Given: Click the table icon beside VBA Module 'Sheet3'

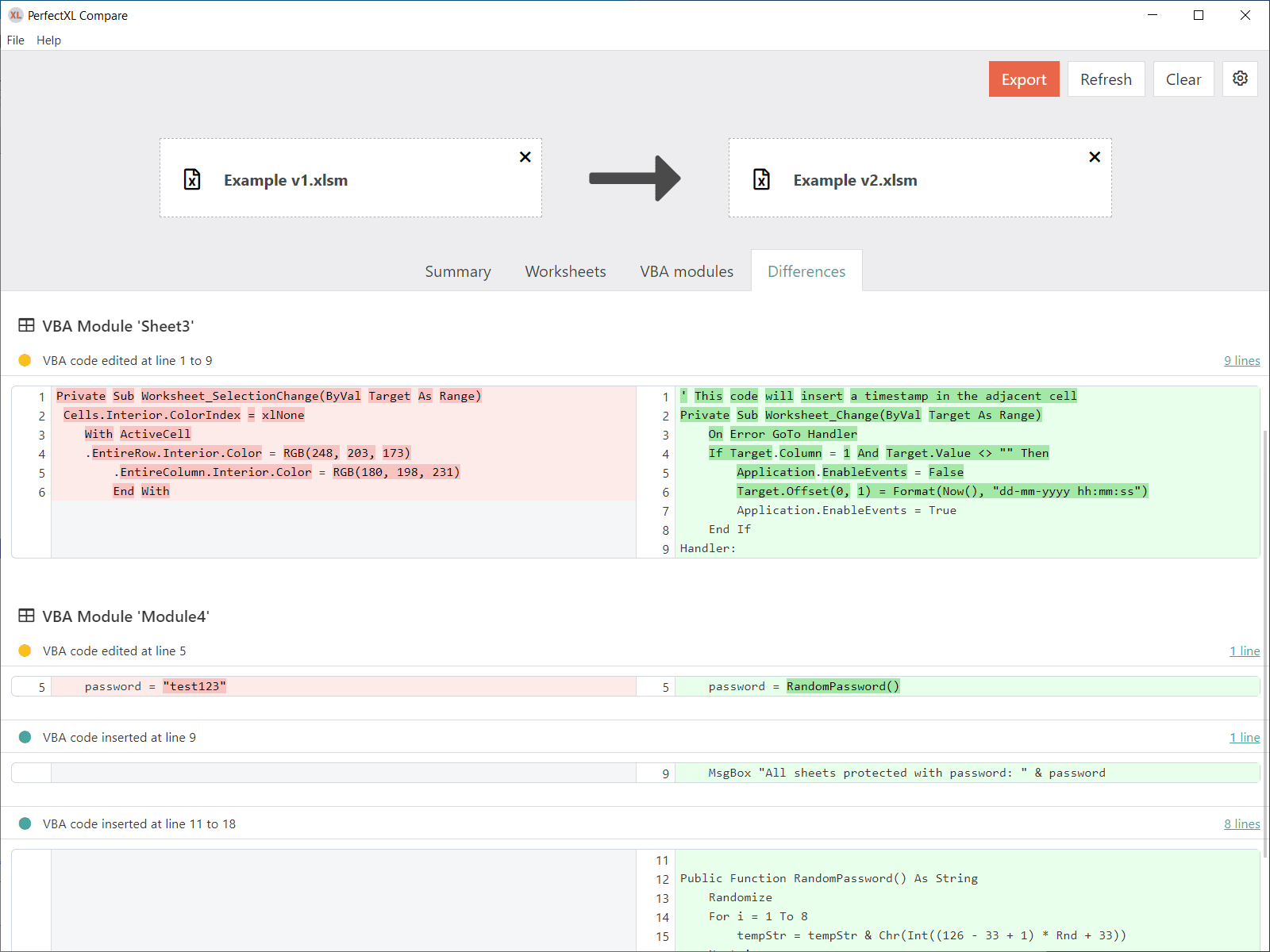Looking at the screenshot, I should point(26,325).
